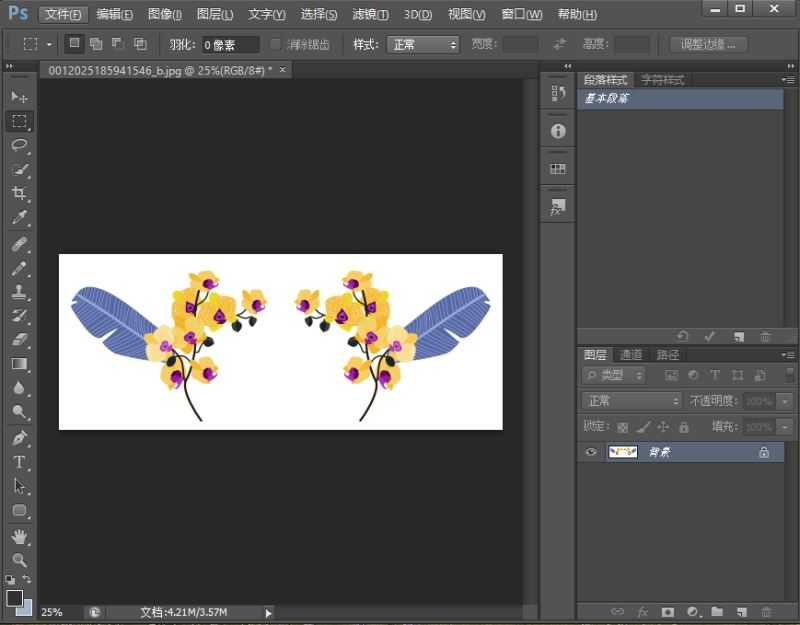Click the foreground color swatch
This screenshot has width=800, height=625.
pyautogui.click(x=14, y=598)
